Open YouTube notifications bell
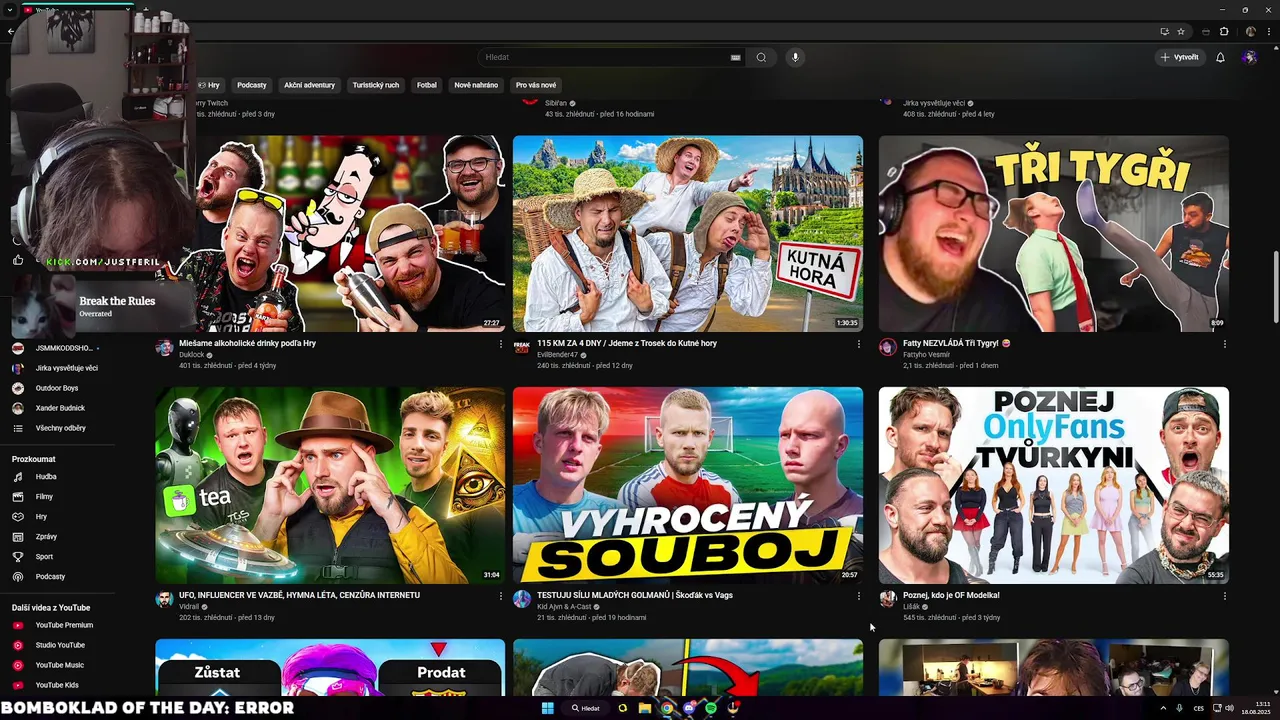The image size is (1280, 720). coord(1220,57)
